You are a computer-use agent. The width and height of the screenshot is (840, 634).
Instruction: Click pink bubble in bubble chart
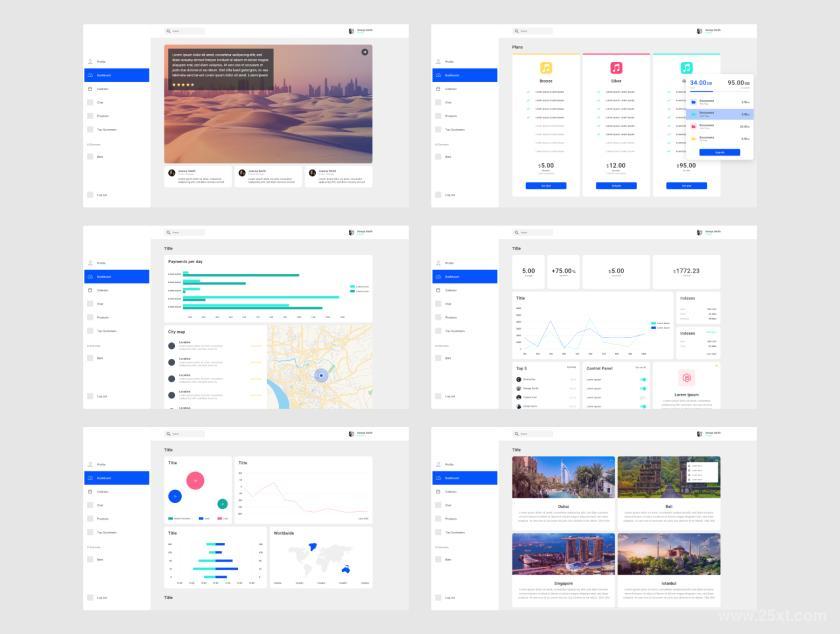[x=195, y=481]
